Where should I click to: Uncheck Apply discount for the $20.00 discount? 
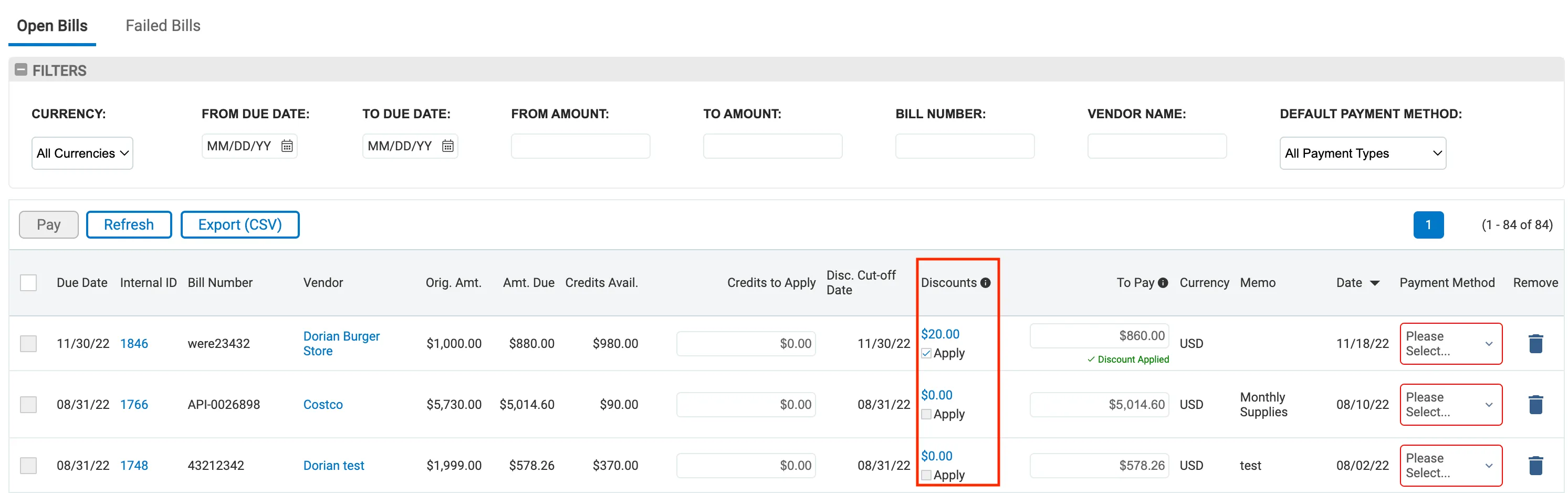[926, 353]
